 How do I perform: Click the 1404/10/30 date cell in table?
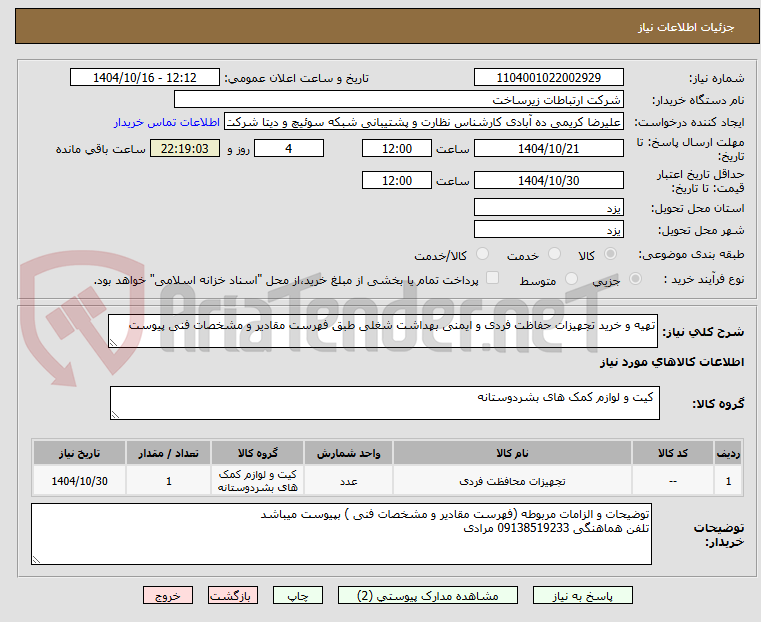tap(80, 481)
